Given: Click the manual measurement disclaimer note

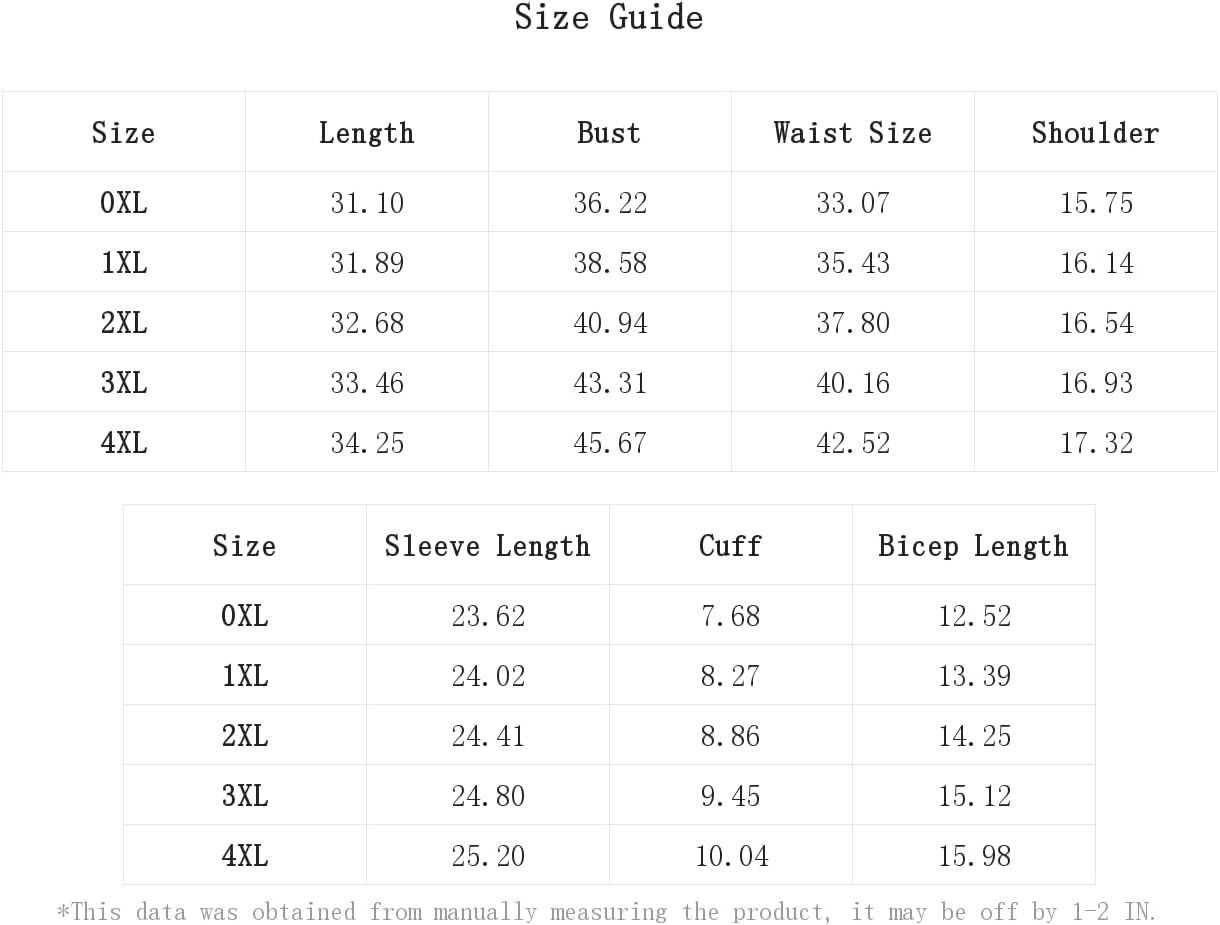Looking at the screenshot, I should (x=606, y=912).
